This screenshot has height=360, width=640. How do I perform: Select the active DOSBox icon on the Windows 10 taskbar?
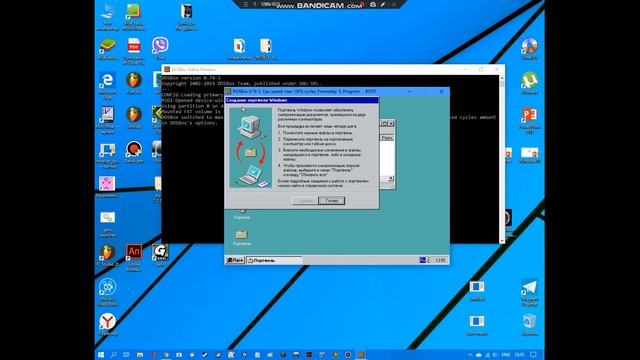click(x=361, y=355)
